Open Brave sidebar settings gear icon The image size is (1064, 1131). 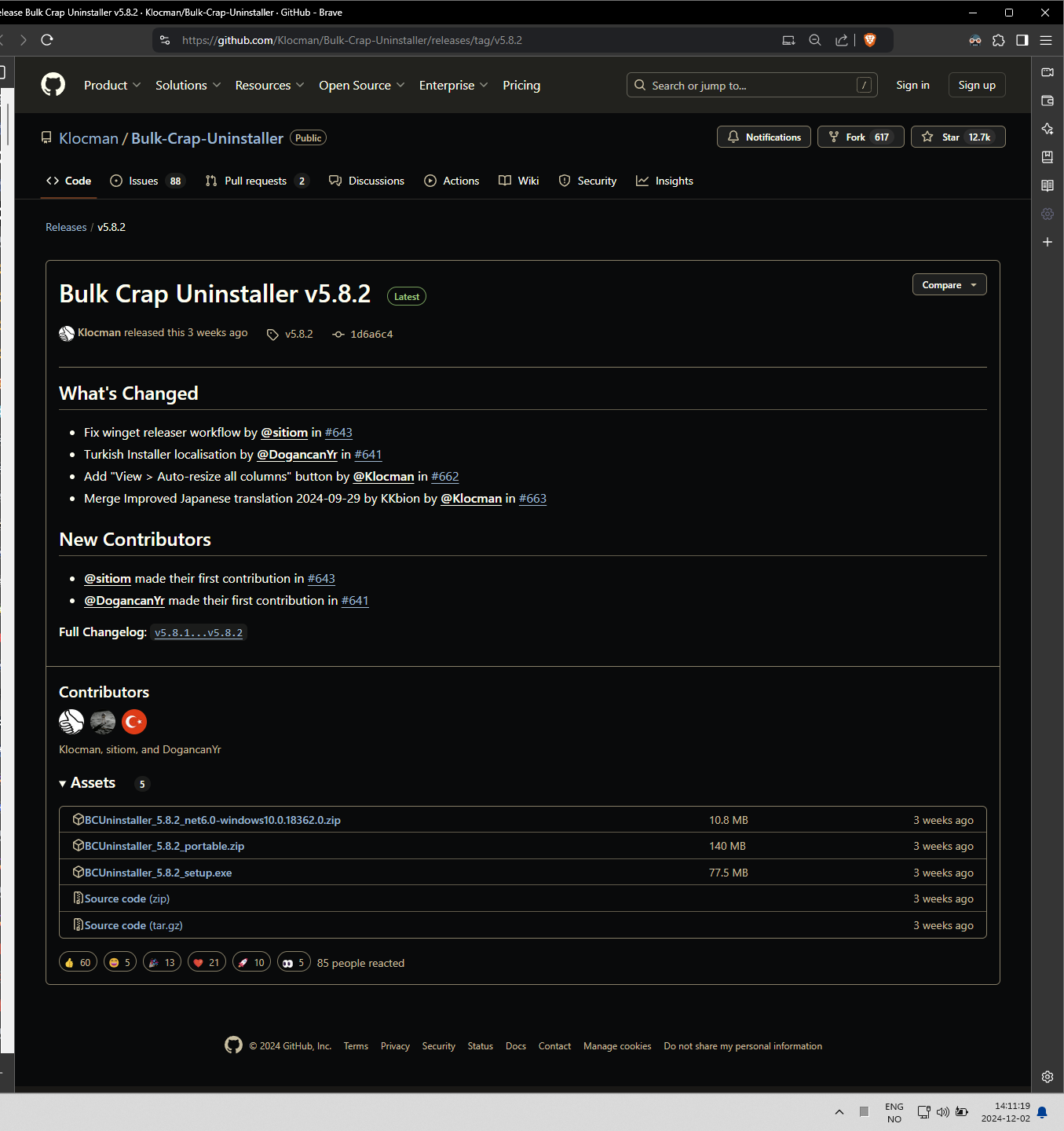[x=1048, y=1077]
